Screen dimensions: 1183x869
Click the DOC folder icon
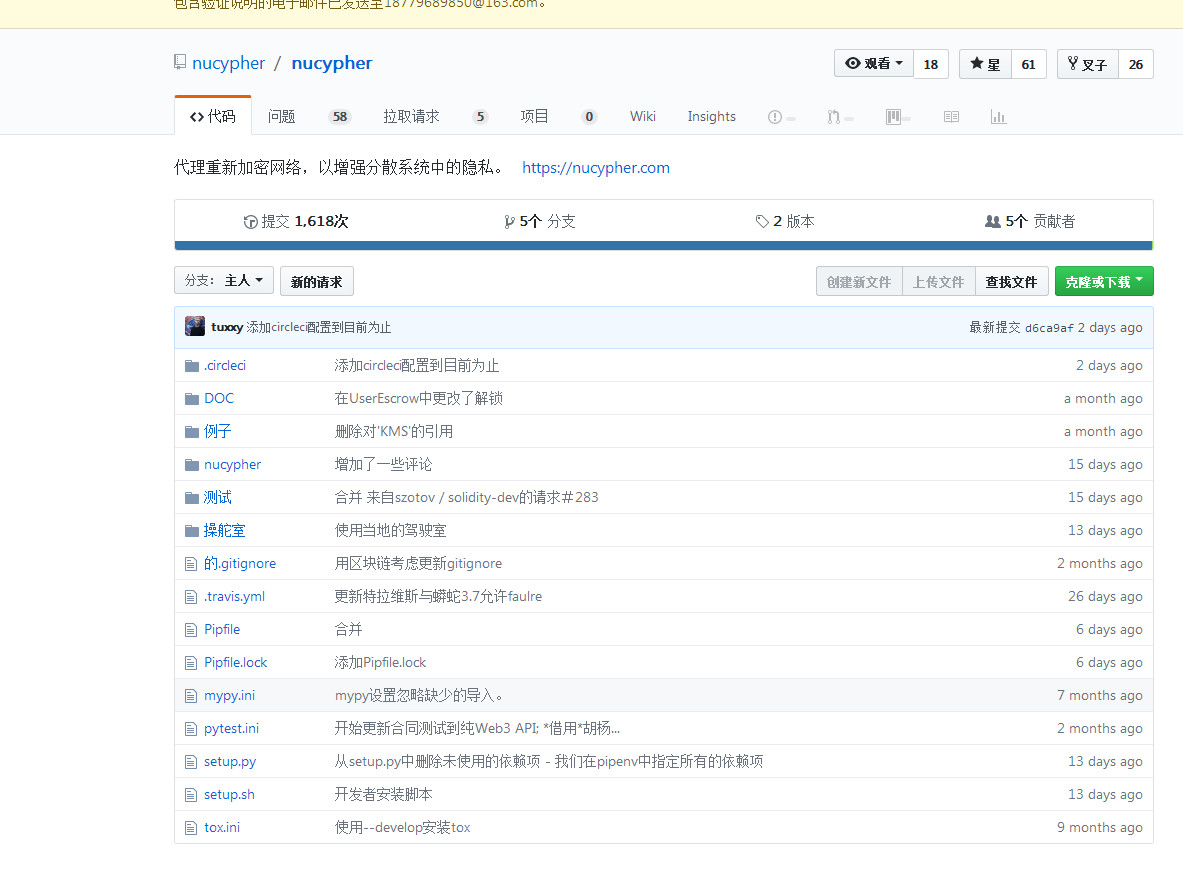pyautogui.click(x=192, y=399)
